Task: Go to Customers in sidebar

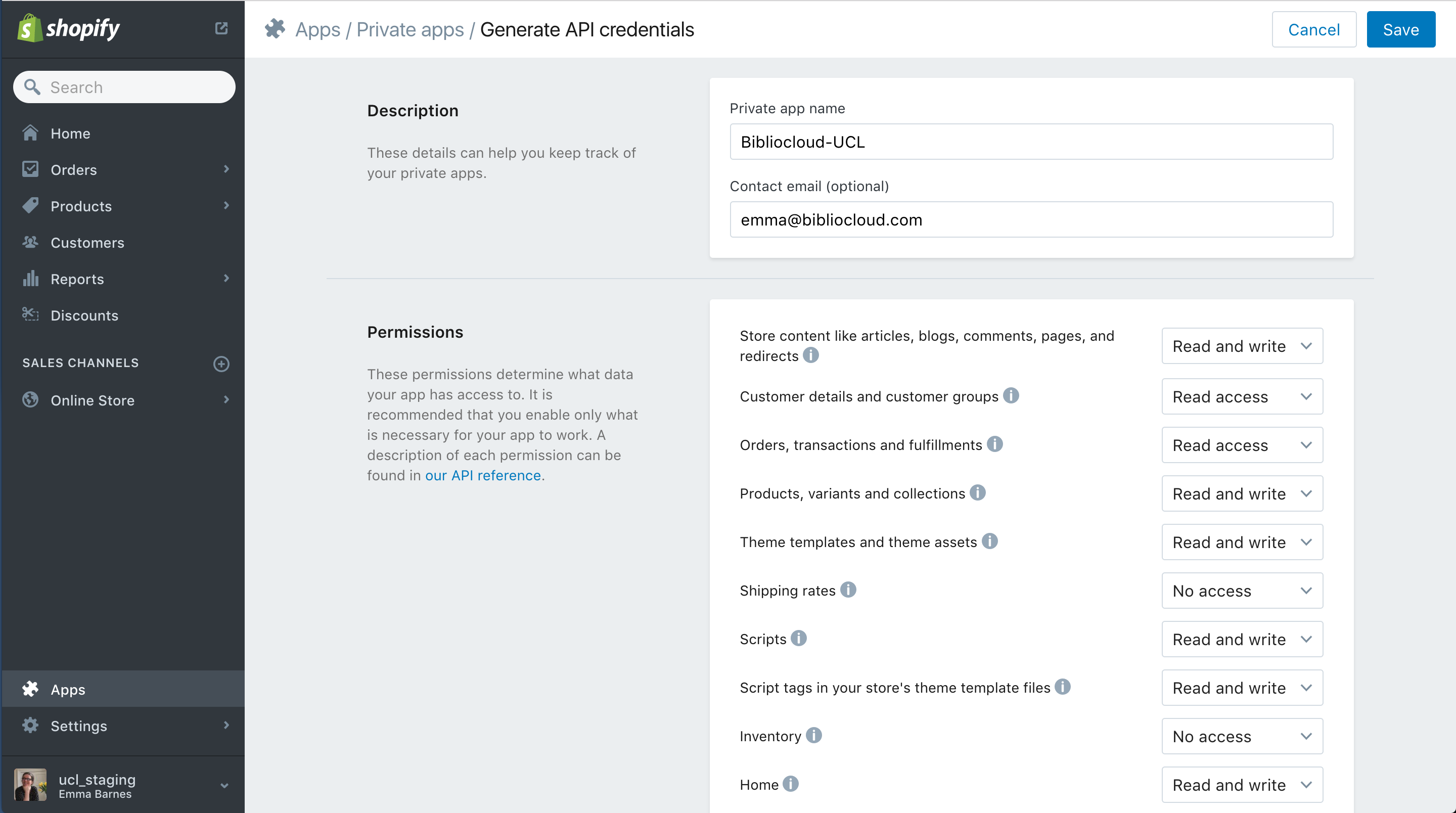Action: 87,243
